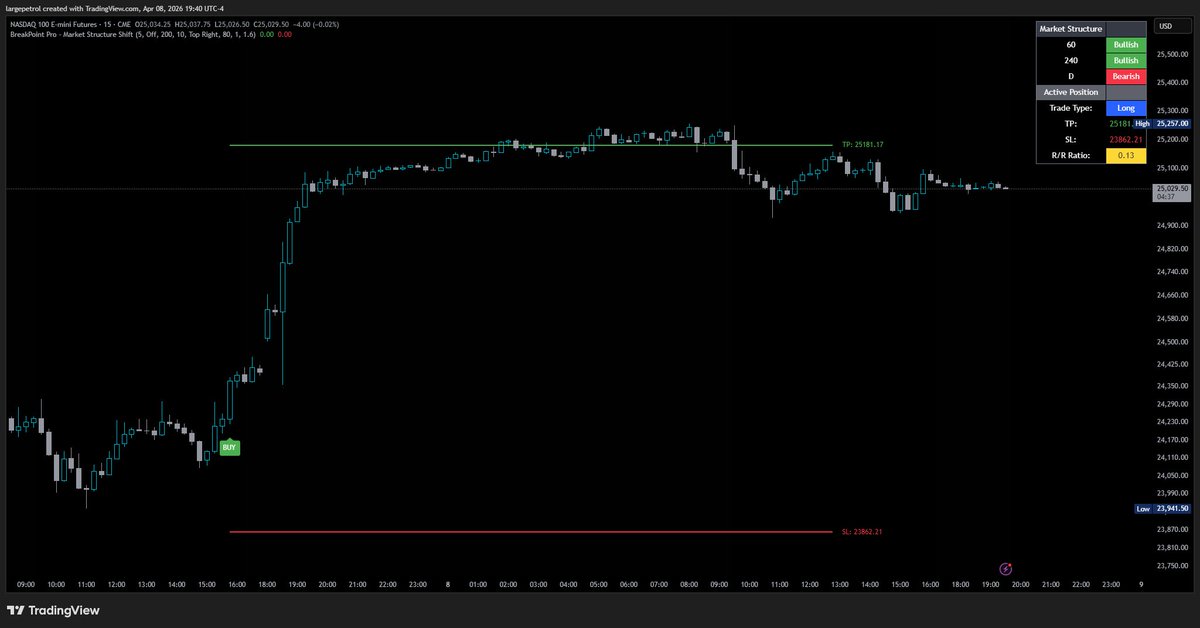The width and height of the screenshot is (1200, 628).
Task: Click the SL: 23862.21 line label
Action: [862, 531]
